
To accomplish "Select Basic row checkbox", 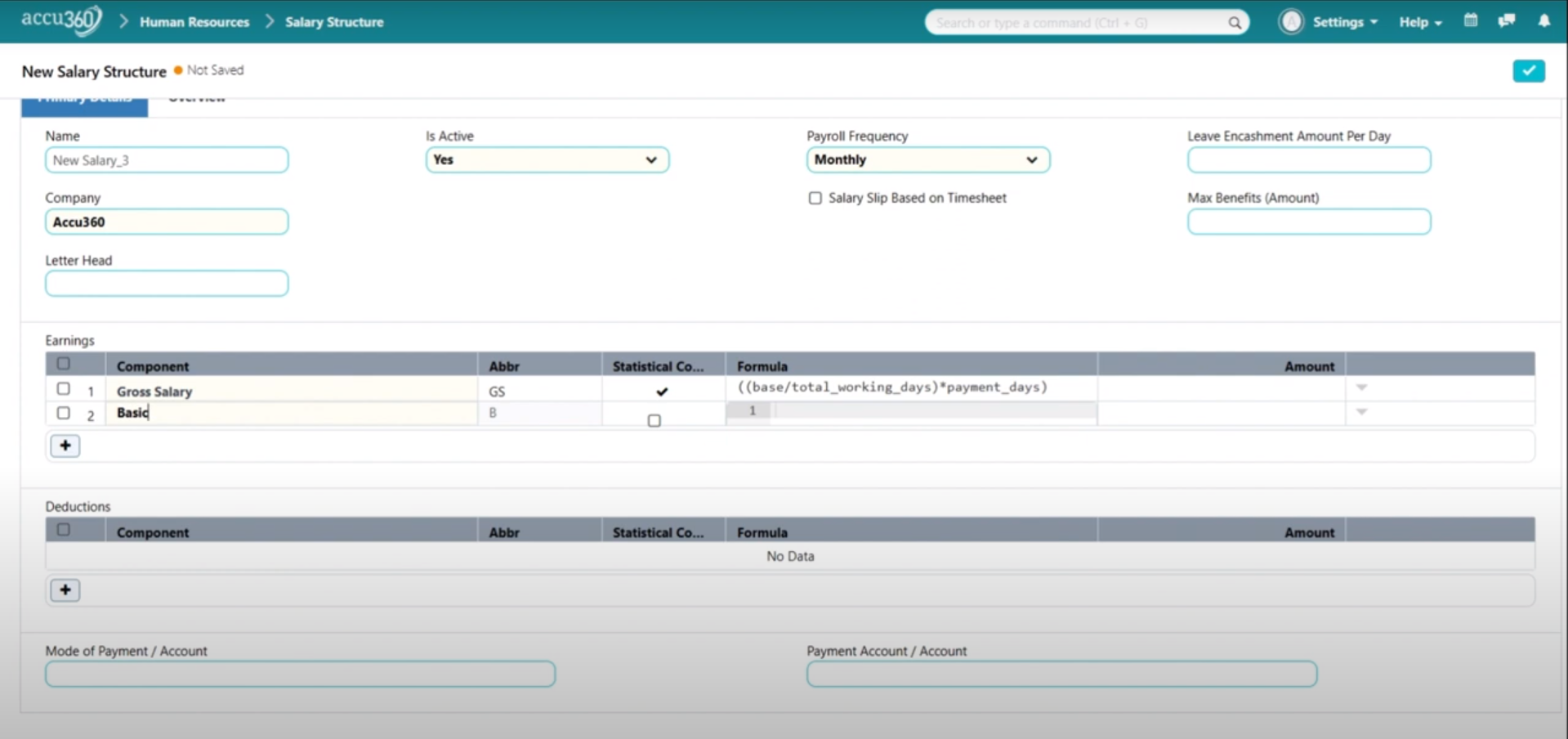I will tap(63, 413).
